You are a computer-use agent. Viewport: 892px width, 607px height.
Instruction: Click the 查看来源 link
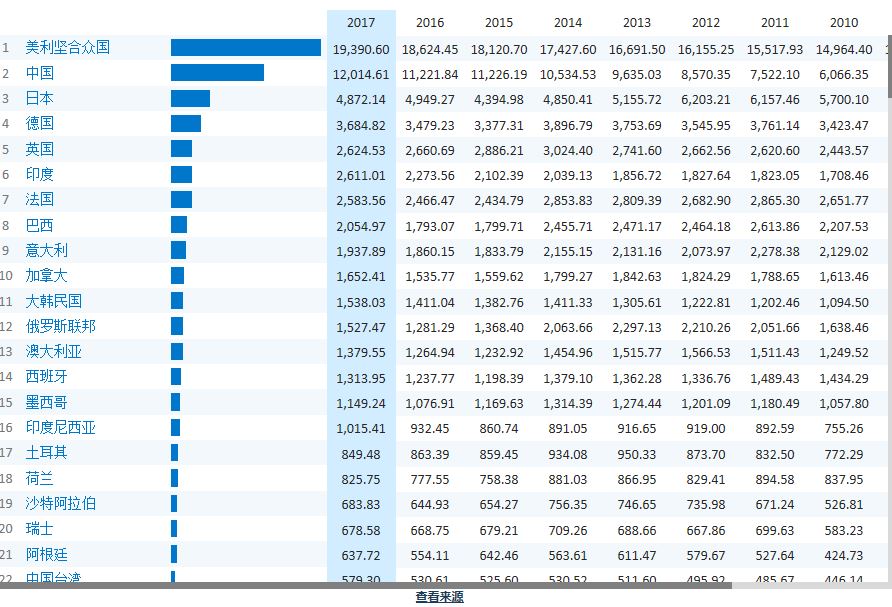(x=439, y=597)
